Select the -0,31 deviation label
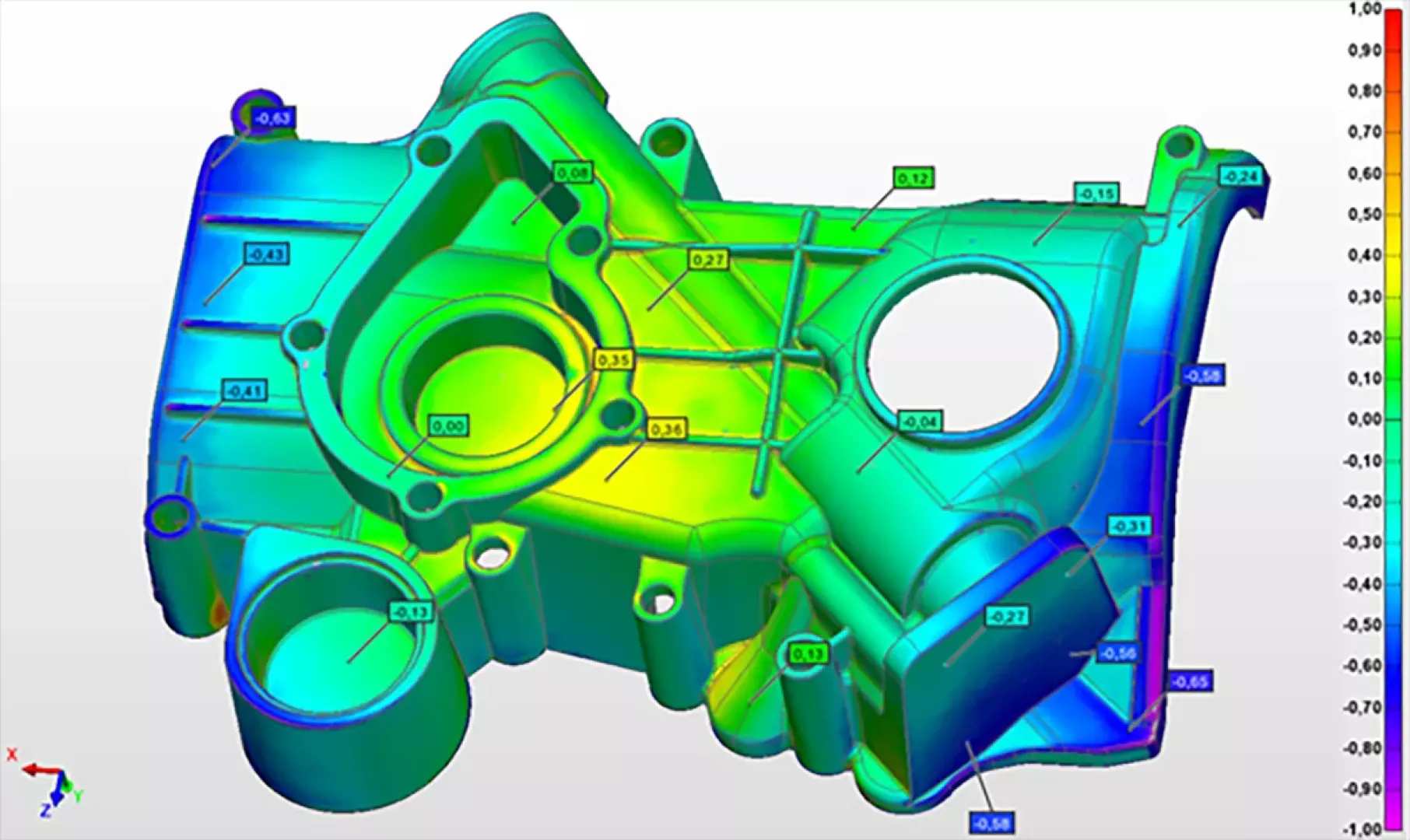 coord(1128,527)
